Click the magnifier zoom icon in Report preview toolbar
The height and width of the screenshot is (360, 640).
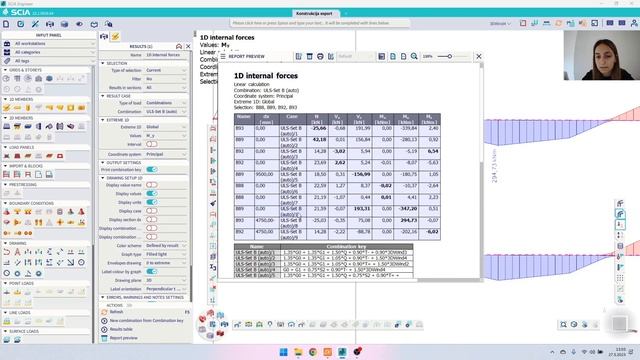pyautogui.click(x=414, y=56)
